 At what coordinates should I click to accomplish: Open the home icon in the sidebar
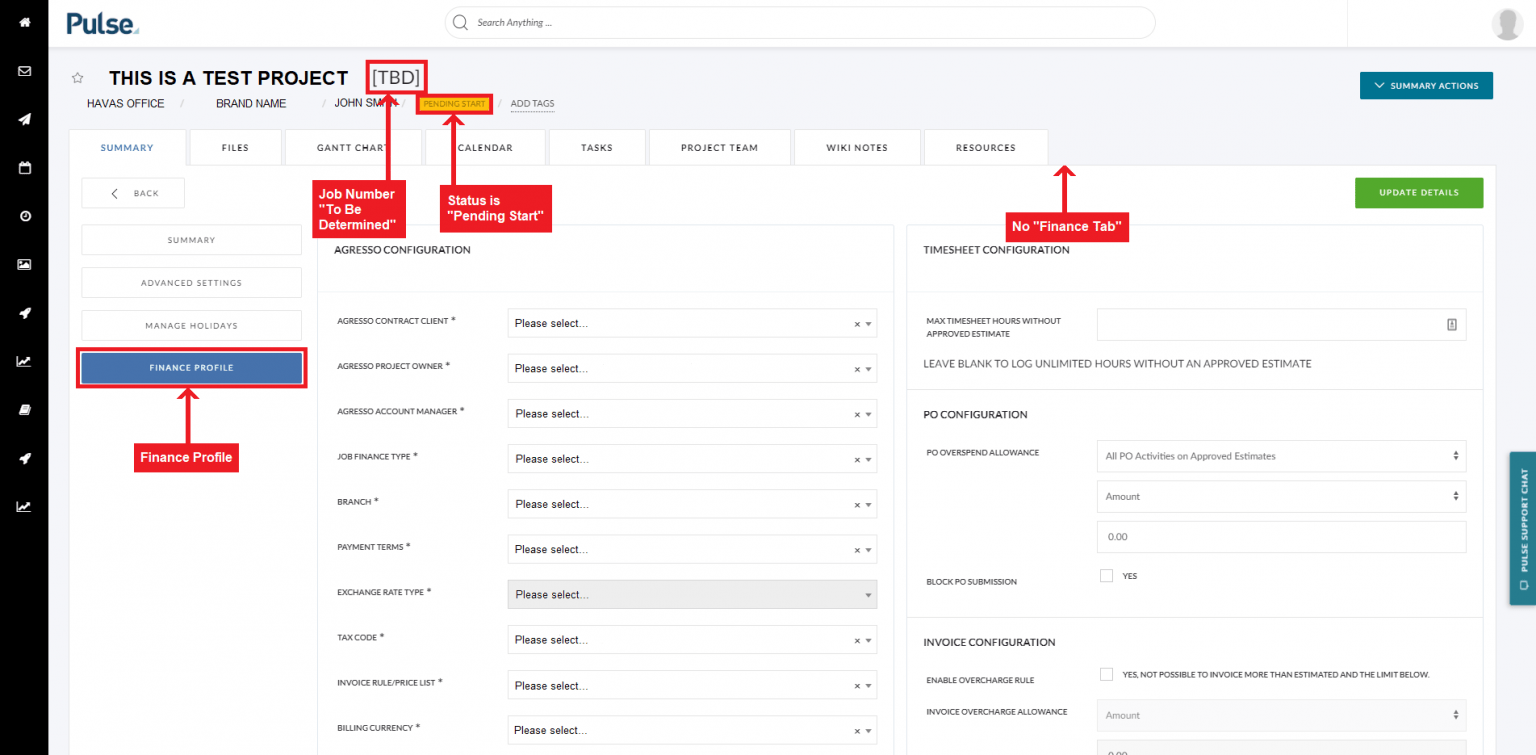23,22
